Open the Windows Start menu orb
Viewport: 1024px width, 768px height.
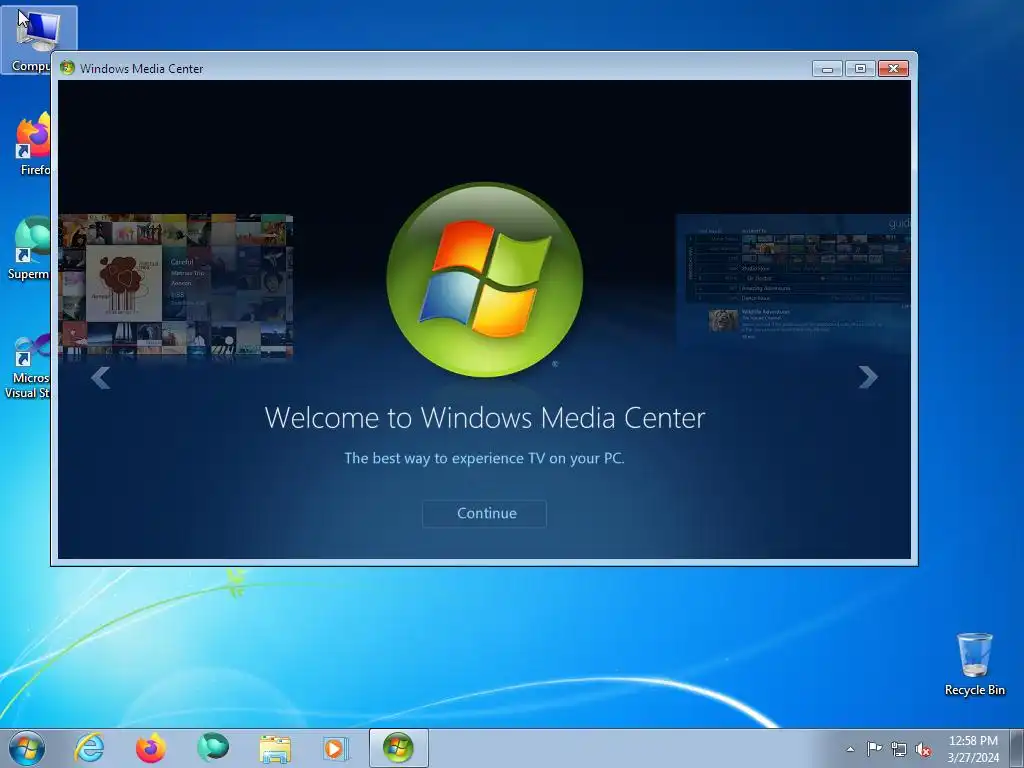pos(27,748)
